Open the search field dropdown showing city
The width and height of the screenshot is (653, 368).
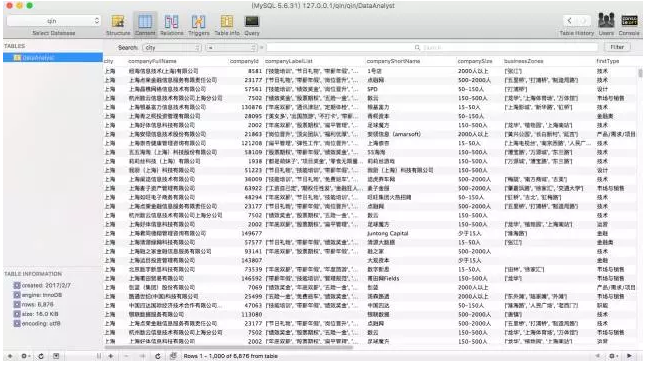point(172,48)
